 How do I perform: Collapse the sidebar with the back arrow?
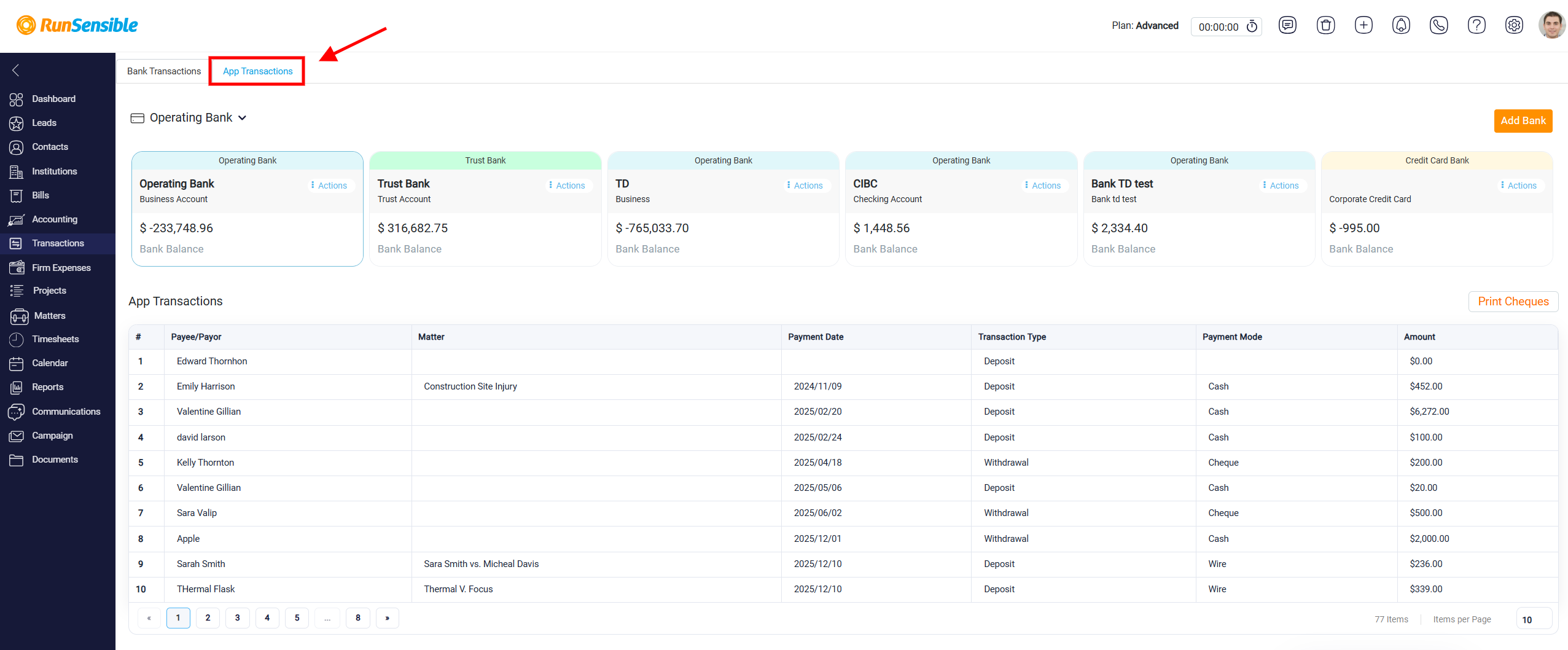[x=16, y=70]
